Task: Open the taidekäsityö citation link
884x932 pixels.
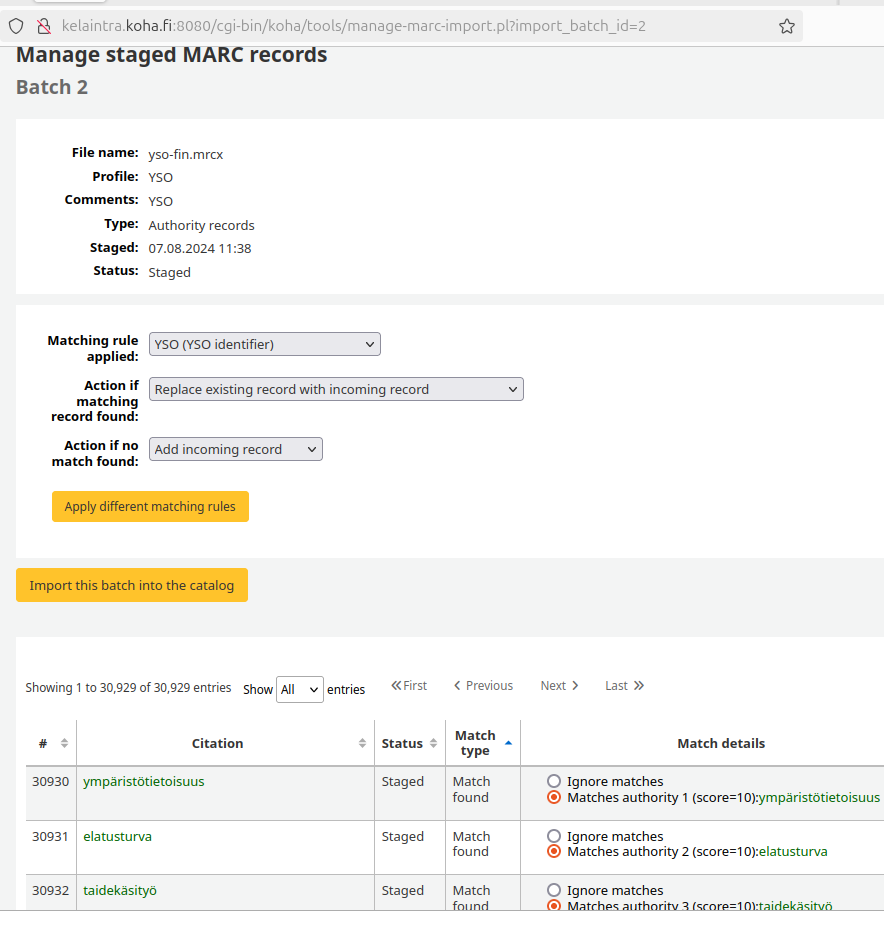Action: click(x=120, y=890)
